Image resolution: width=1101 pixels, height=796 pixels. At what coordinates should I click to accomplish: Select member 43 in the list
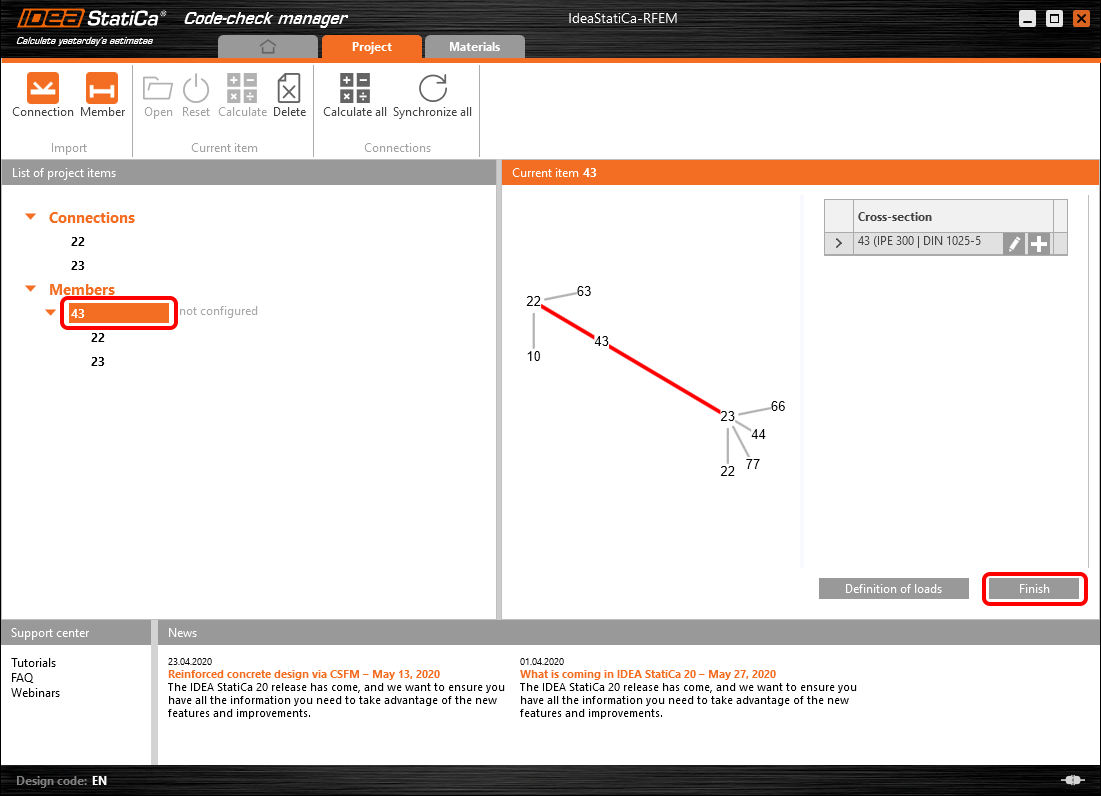point(119,313)
